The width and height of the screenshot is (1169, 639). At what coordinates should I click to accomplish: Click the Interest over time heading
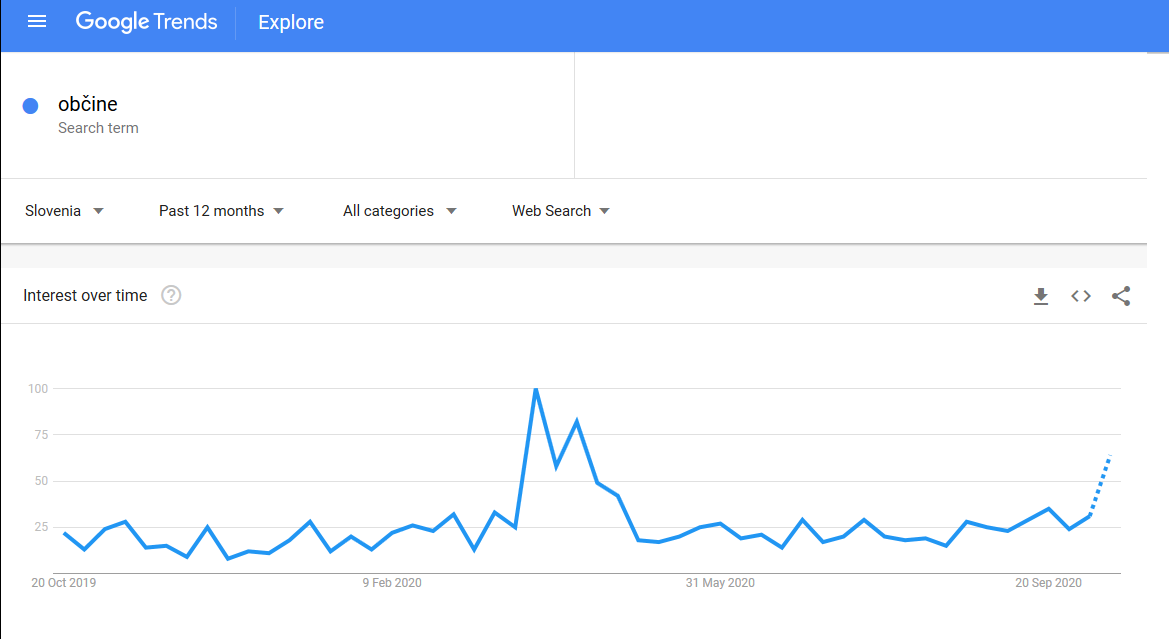pyautogui.click(x=85, y=295)
